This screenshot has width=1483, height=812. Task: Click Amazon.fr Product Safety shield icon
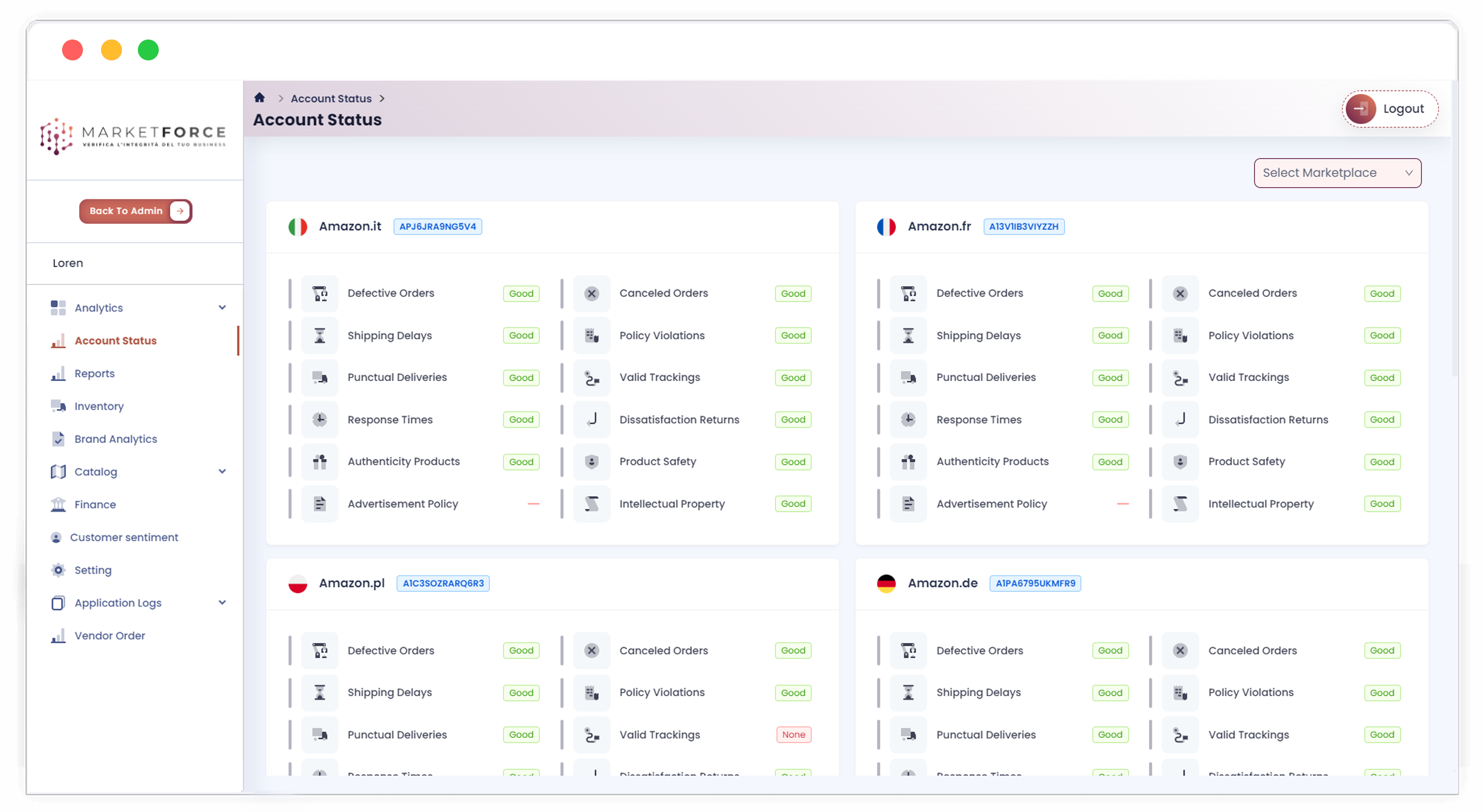[1180, 462]
